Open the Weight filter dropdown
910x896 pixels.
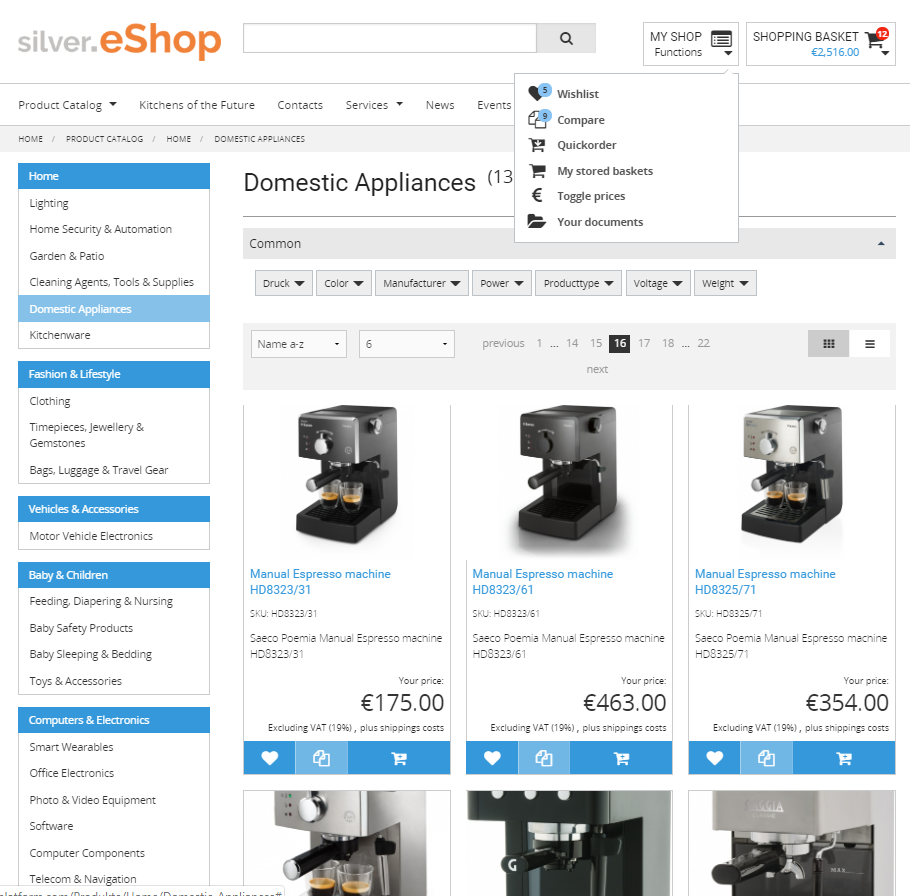pyautogui.click(x=725, y=283)
